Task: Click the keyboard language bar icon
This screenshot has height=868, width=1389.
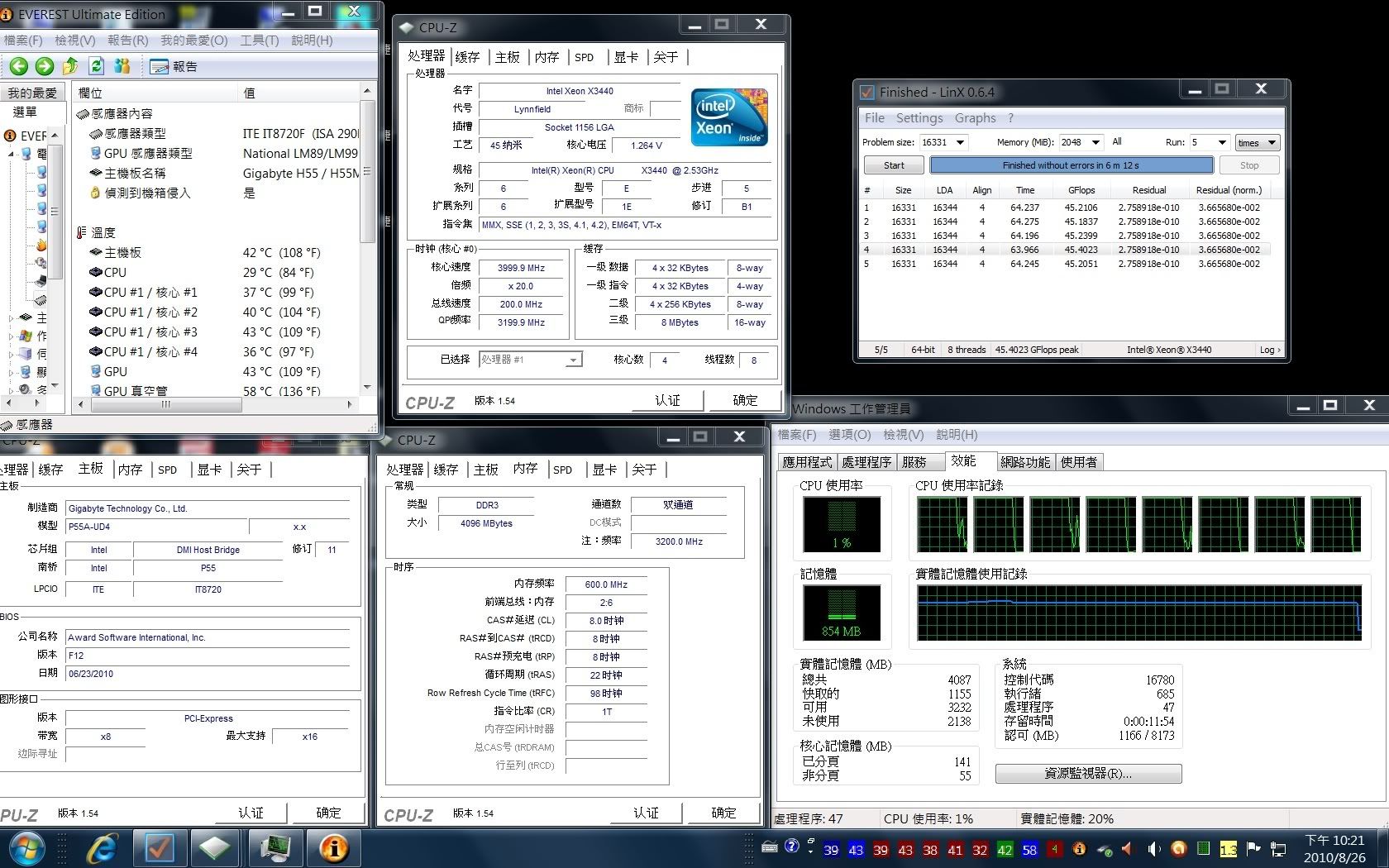Action: (770, 847)
